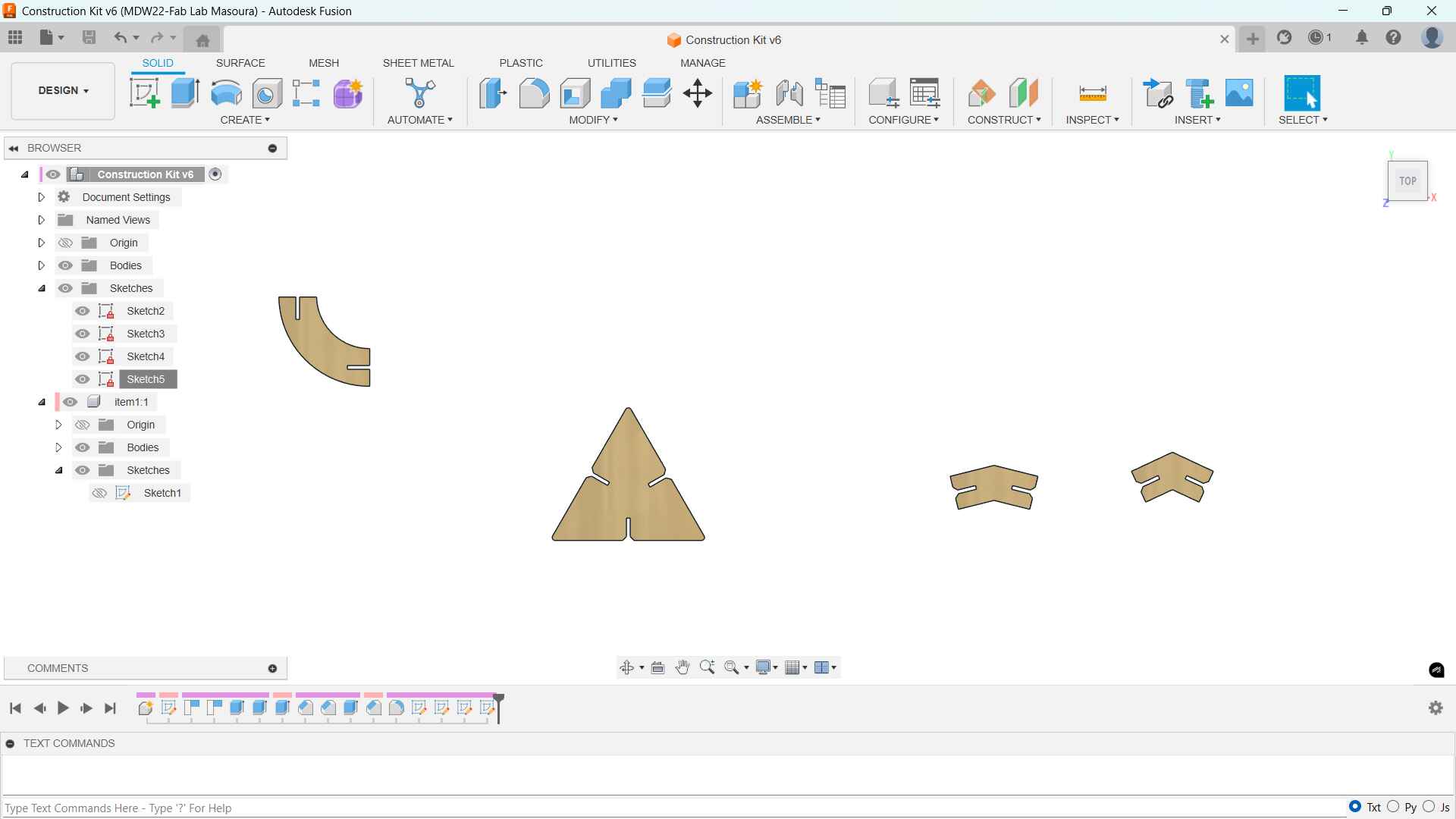Switch to the UTILITIES tab

[x=612, y=63]
